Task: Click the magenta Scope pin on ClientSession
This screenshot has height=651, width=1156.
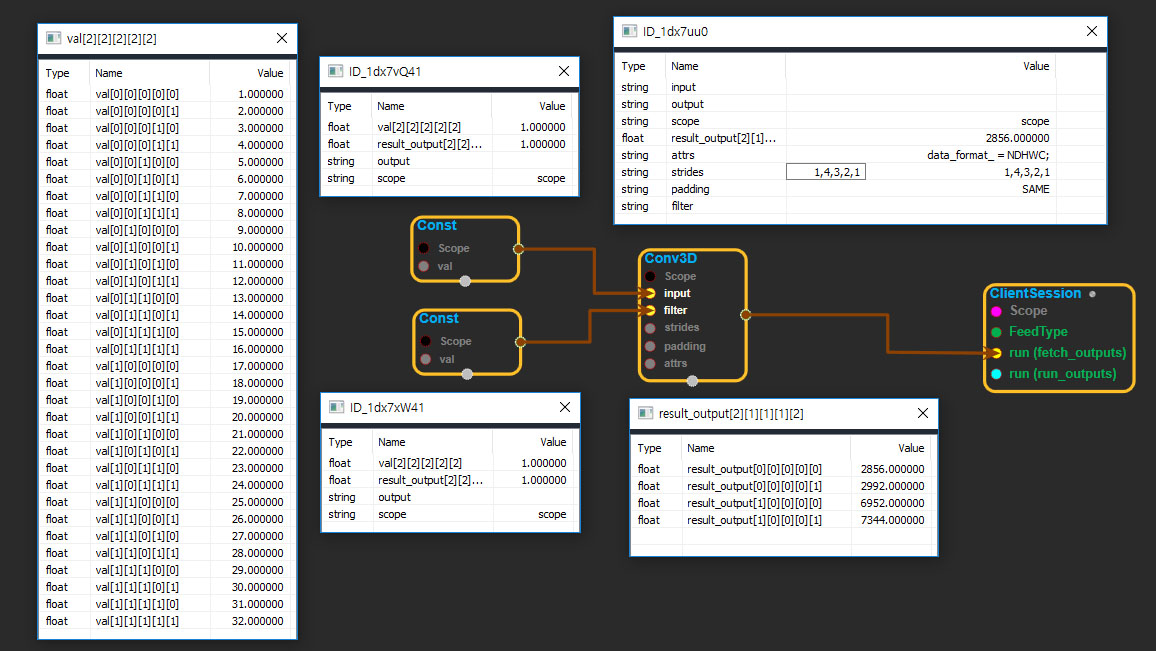Action: [996, 311]
